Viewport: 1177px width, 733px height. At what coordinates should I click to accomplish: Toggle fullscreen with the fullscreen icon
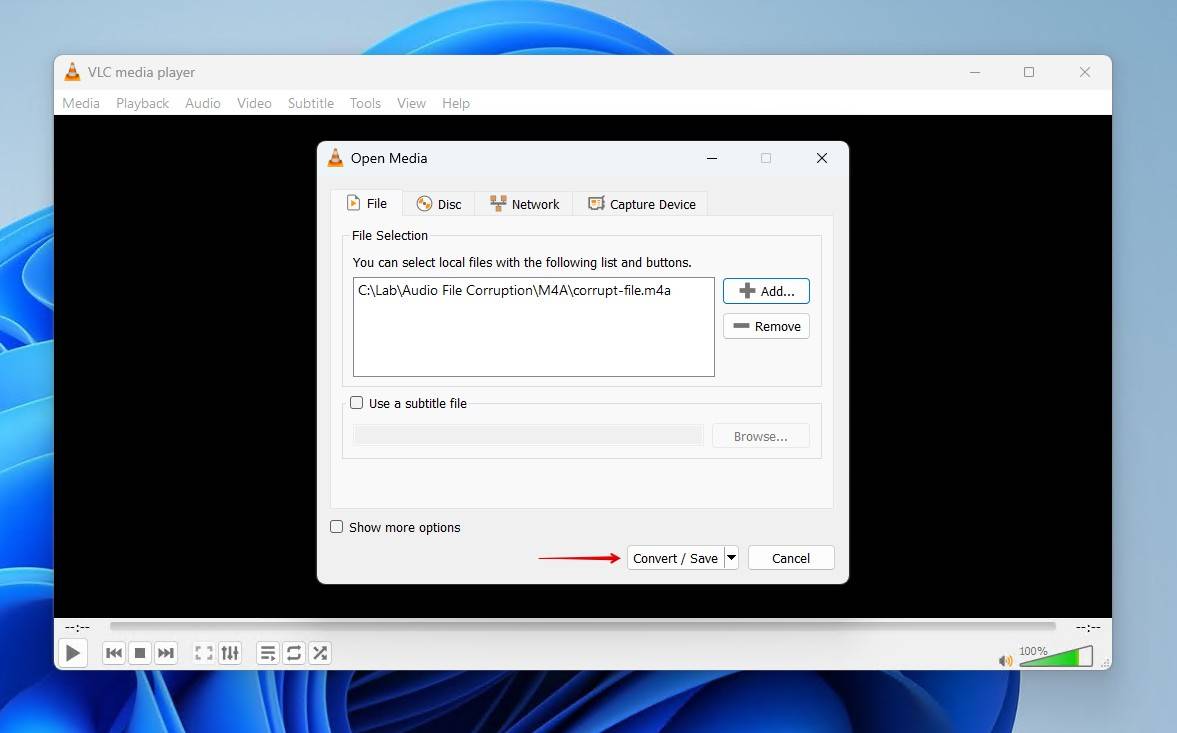203,652
